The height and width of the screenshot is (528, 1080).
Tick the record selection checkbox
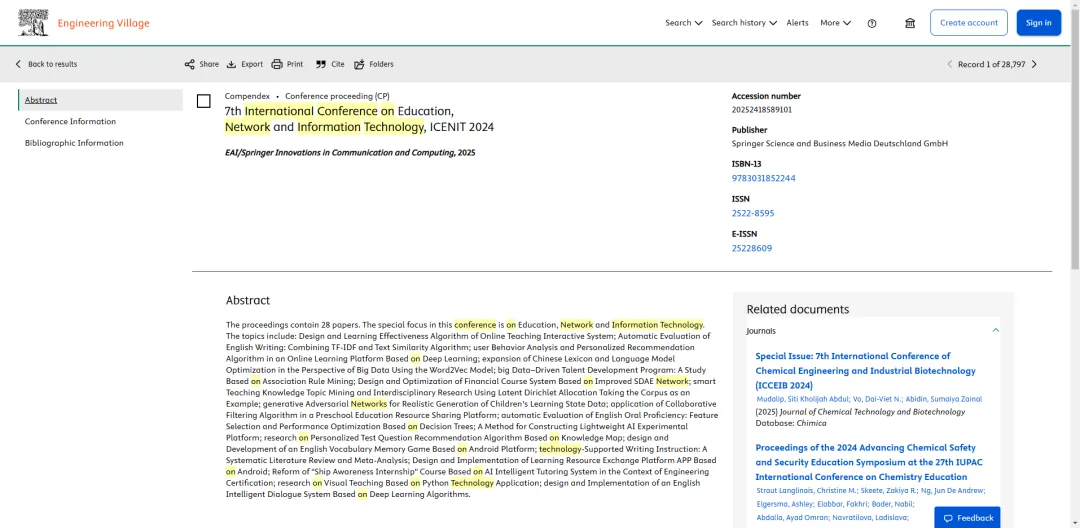204,101
